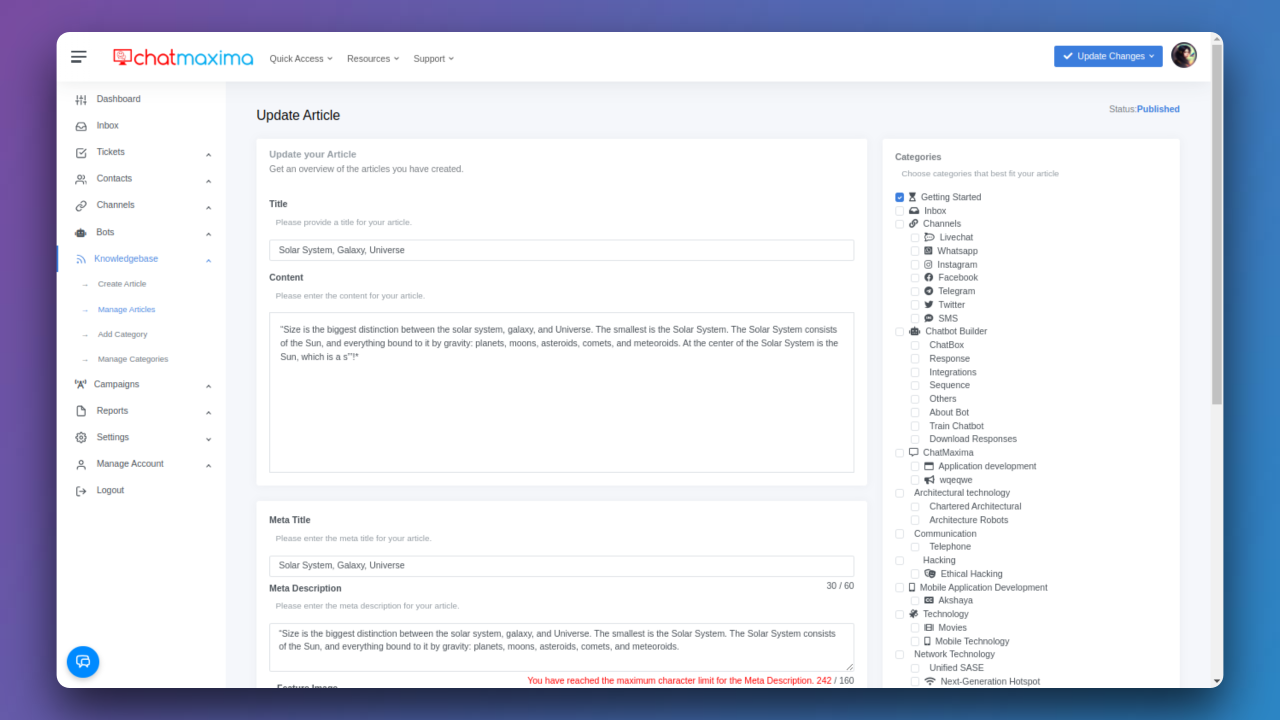The image size is (1280, 720).
Task: Open the Quick Access dropdown
Action: coord(301,59)
